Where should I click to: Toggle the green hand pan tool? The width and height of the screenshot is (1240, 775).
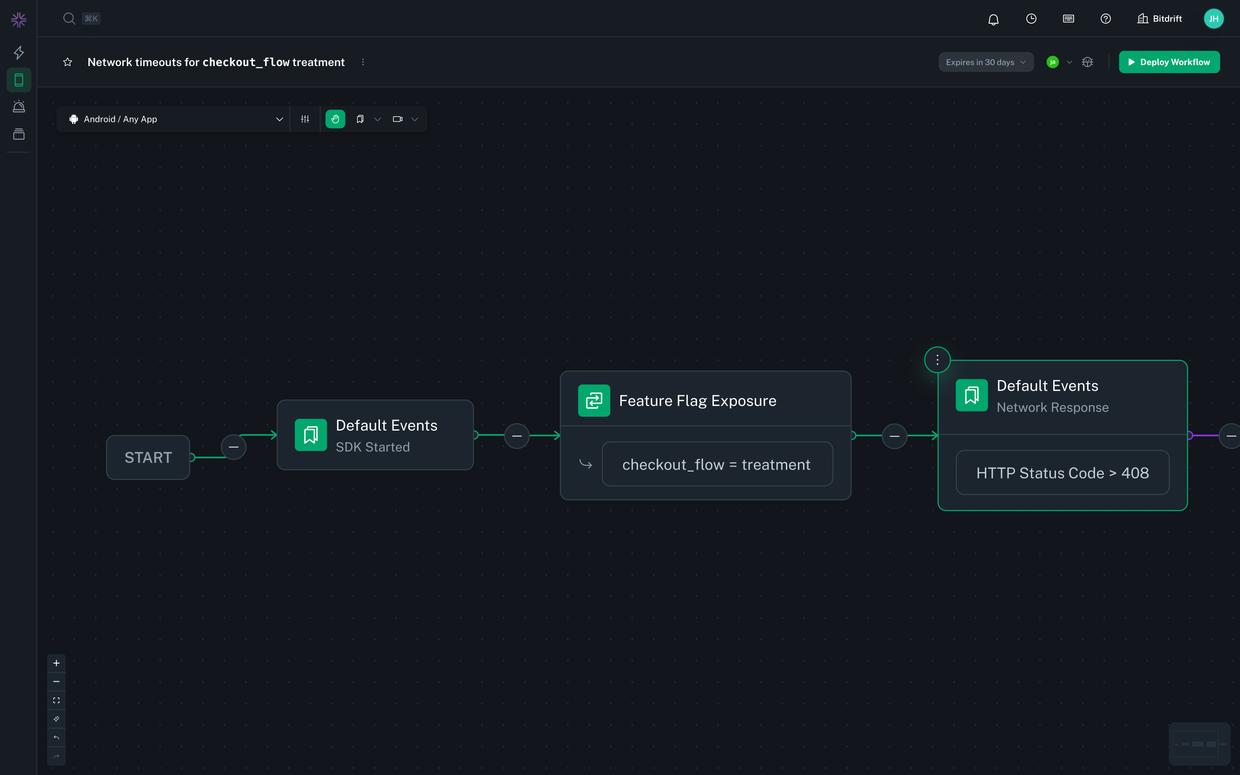coord(335,118)
